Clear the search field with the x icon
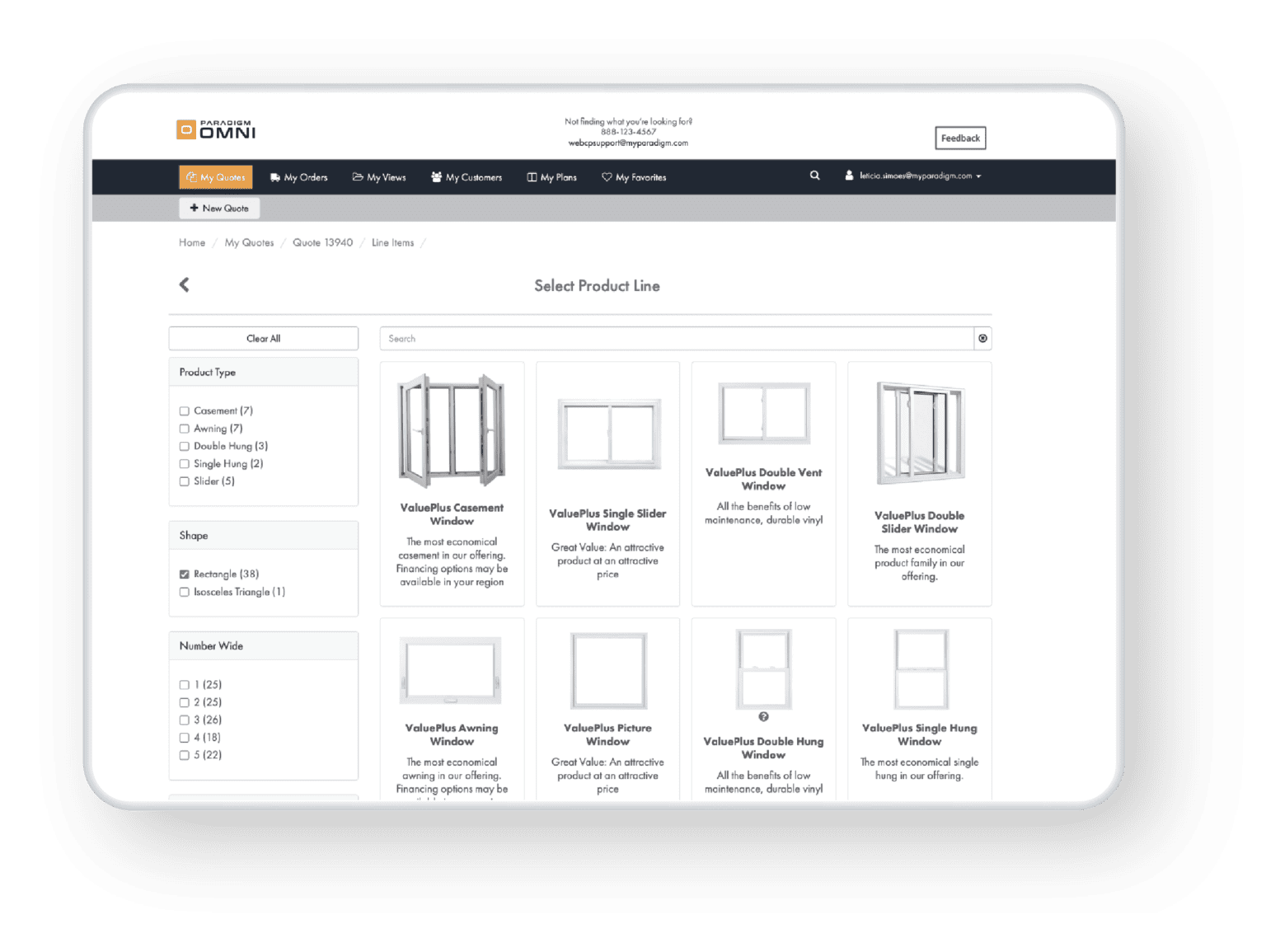Screen dimensions: 1266x952 (982, 338)
